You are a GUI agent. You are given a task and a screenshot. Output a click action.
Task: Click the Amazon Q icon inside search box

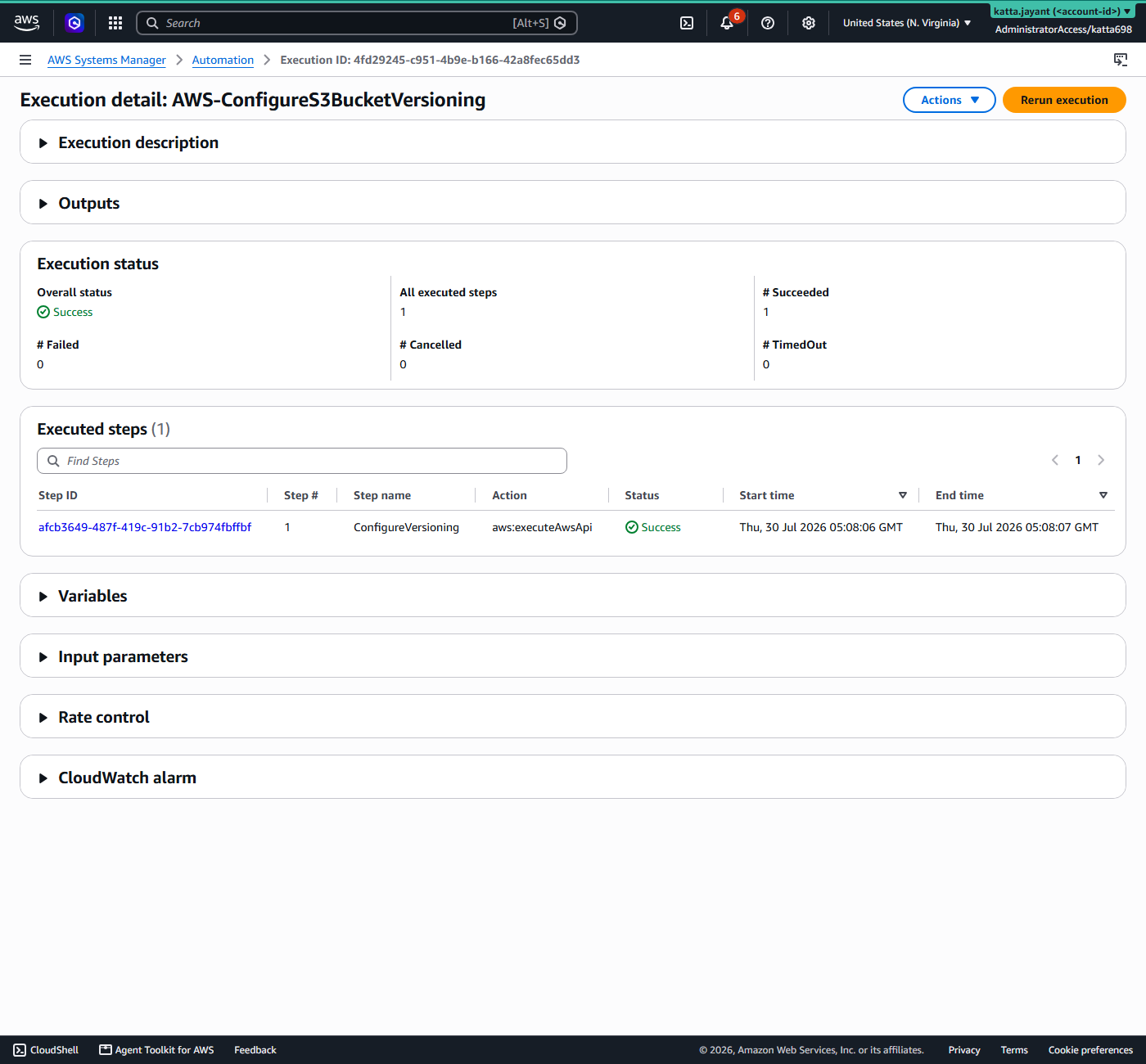tap(560, 23)
